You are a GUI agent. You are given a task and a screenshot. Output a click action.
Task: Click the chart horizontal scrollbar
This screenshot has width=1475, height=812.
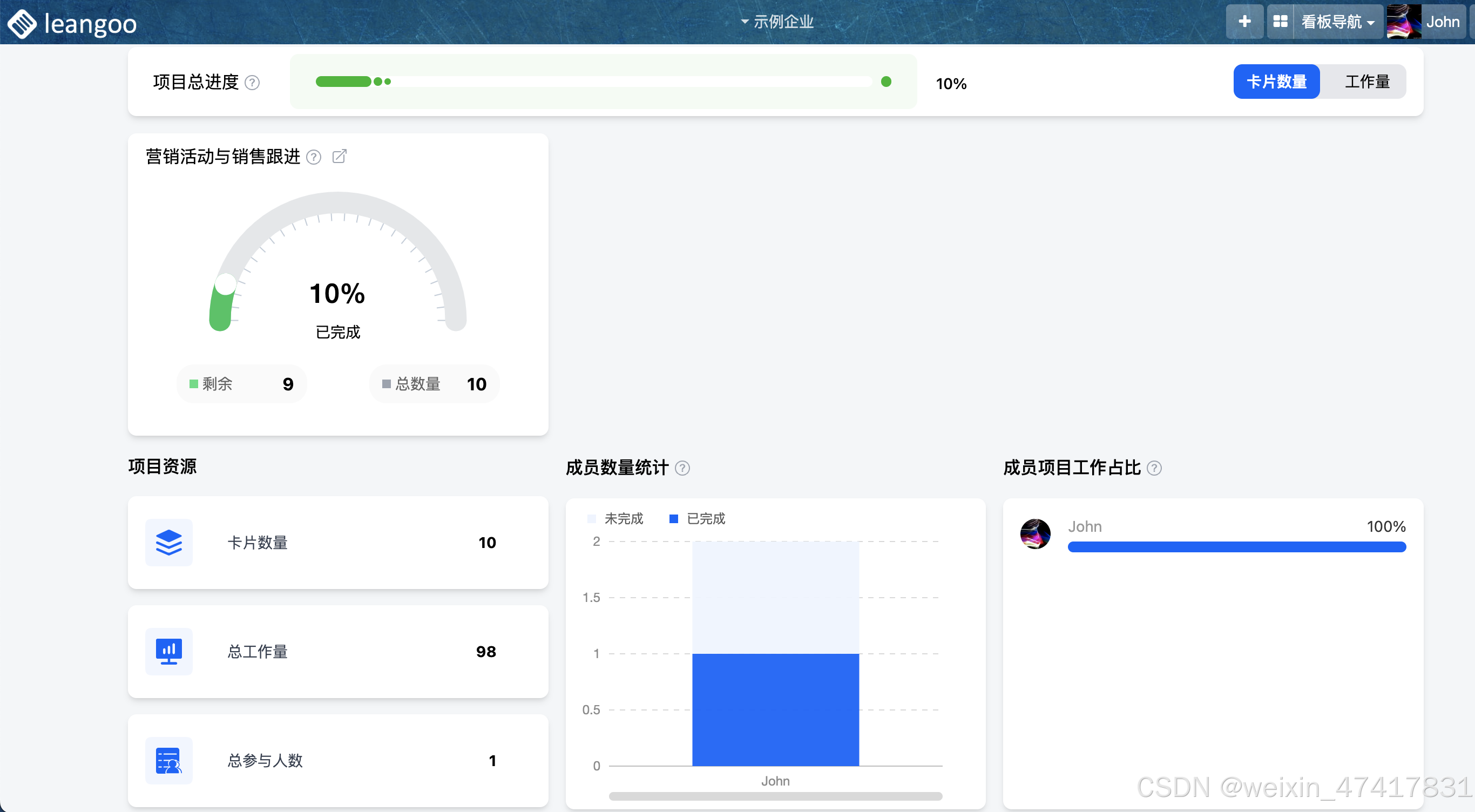pos(775,796)
